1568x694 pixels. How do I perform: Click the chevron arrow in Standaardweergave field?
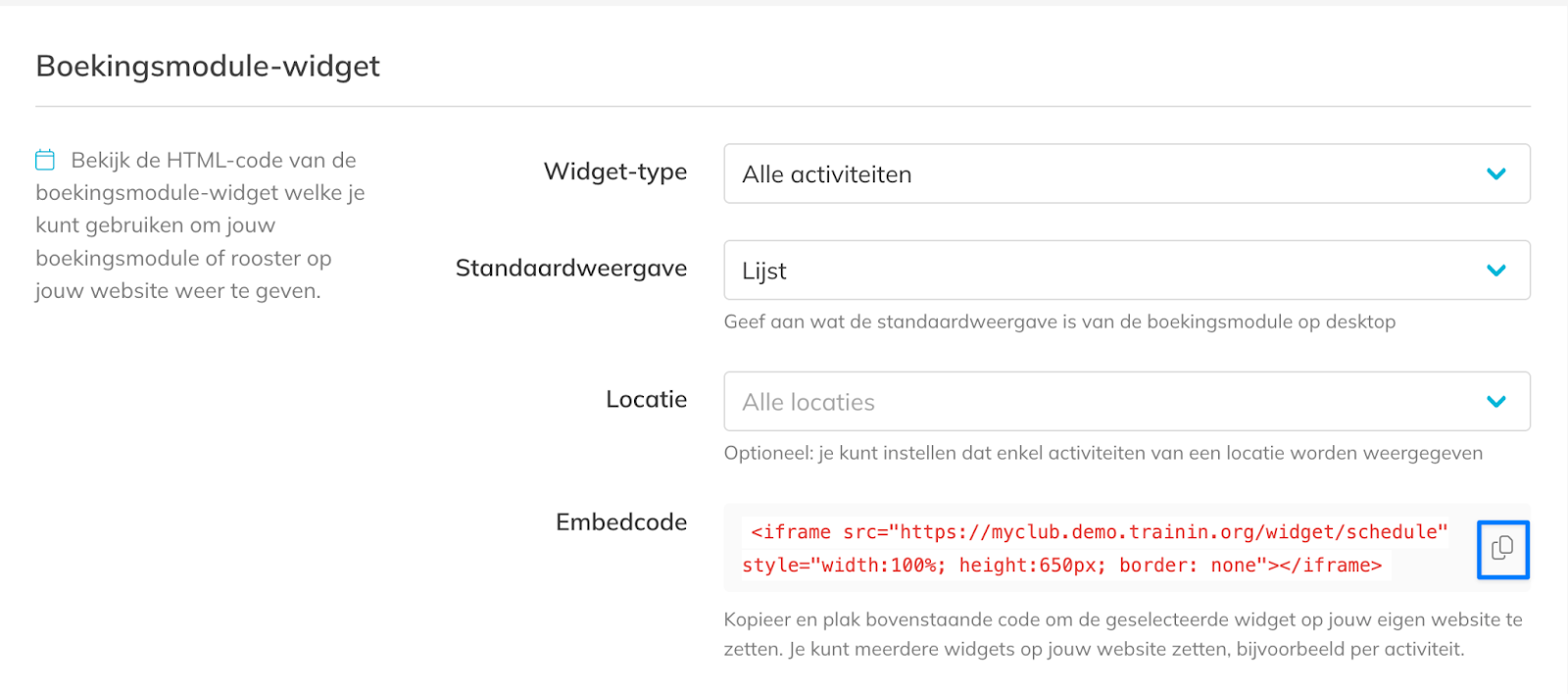[1495, 270]
